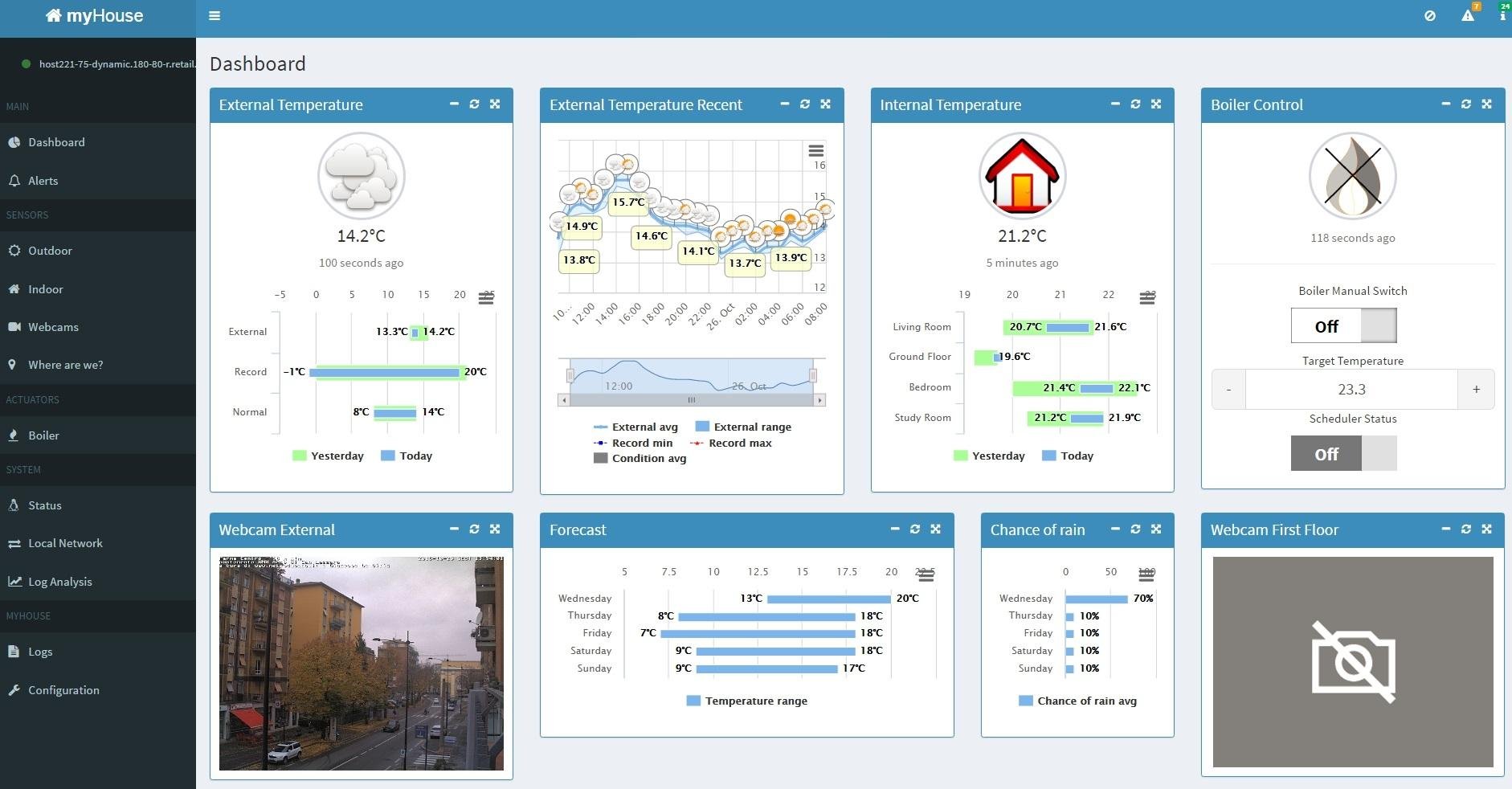
Task: Open the Log Analysis page
Action: (59, 581)
